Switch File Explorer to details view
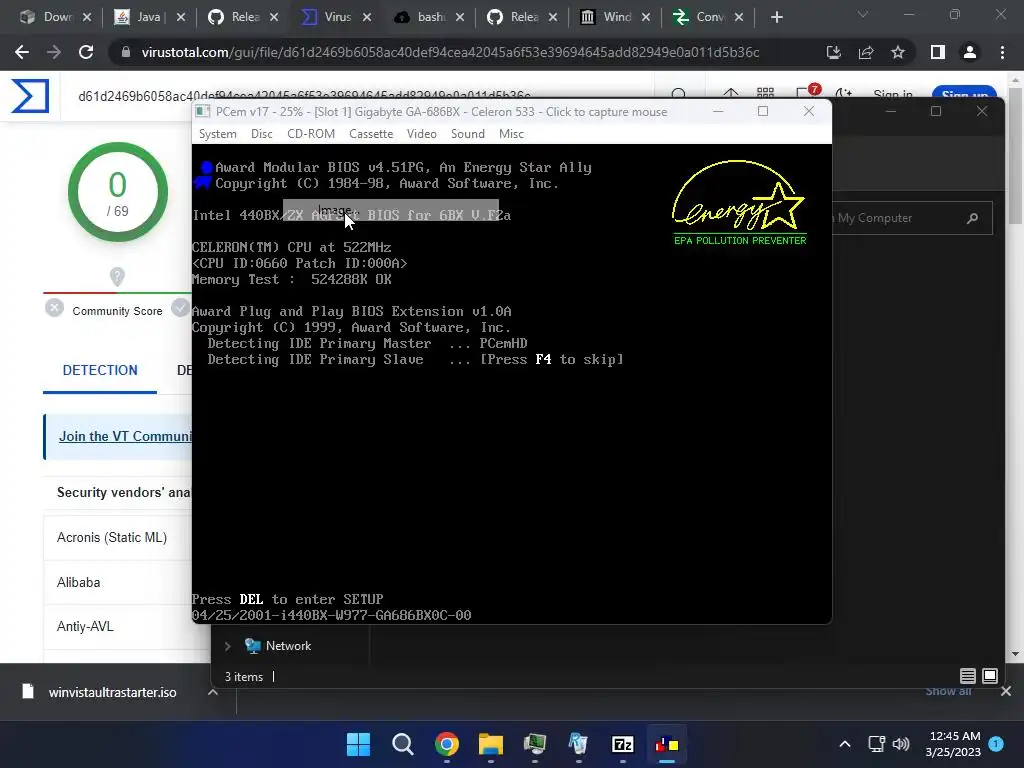1024x768 pixels. coord(967,676)
